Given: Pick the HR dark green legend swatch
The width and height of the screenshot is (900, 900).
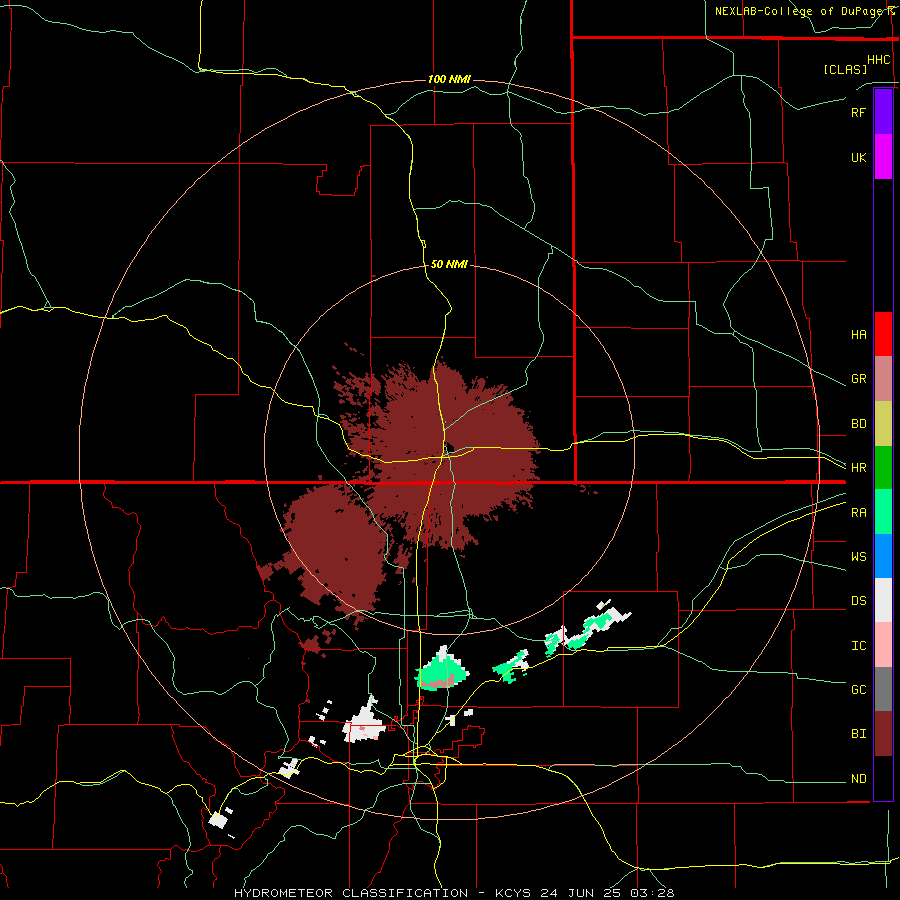Looking at the screenshot, I should [883, 468].
